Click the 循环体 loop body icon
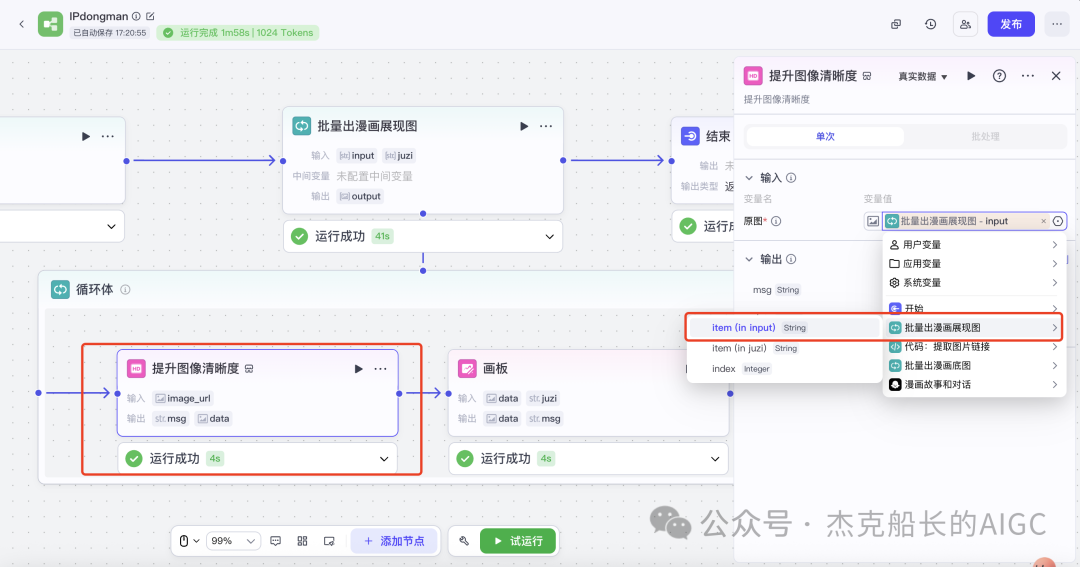Image resolution: width=1080 pixels, height=567 pixels. point(60,289)
